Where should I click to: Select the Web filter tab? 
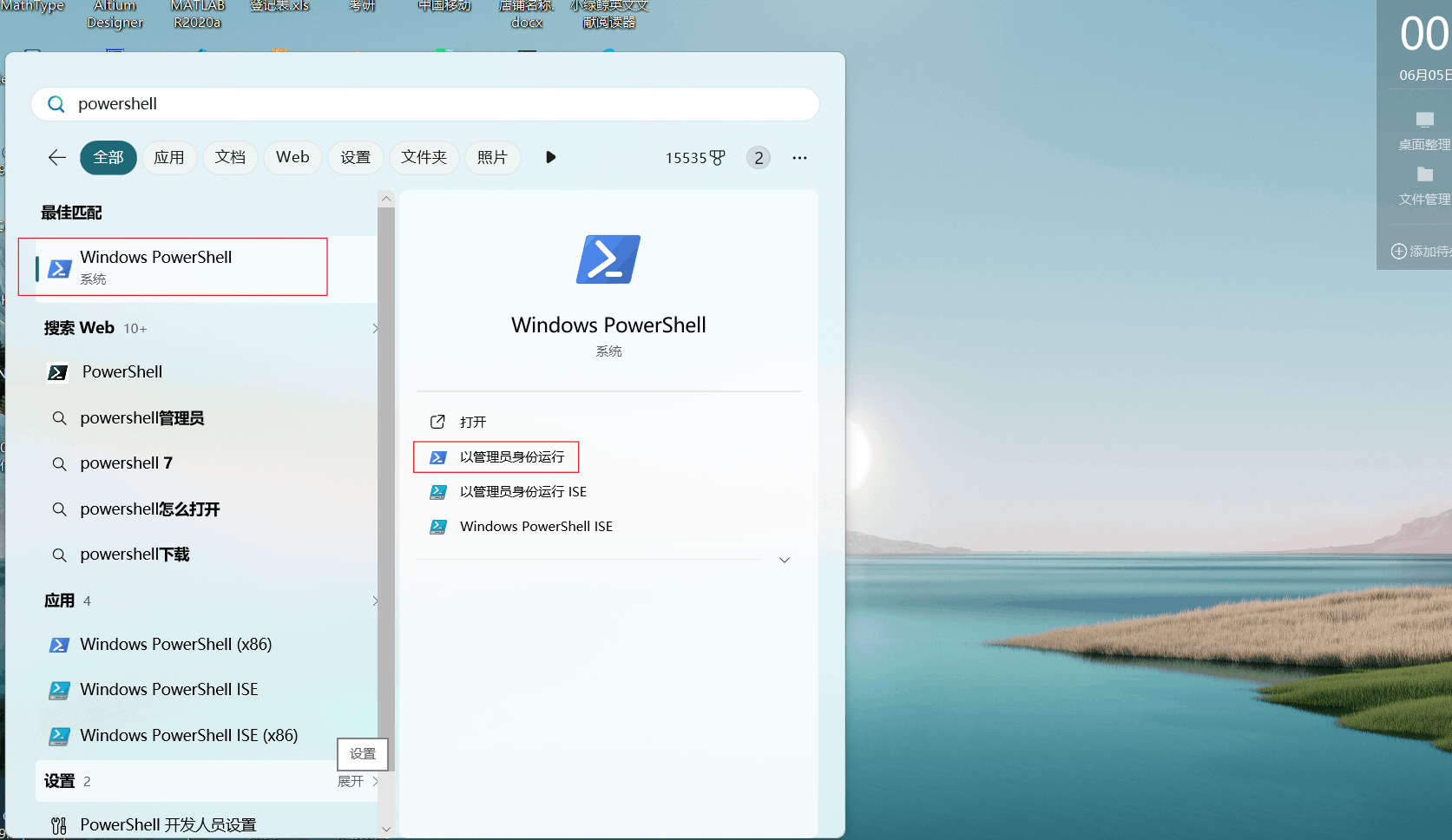coord(292,157)
